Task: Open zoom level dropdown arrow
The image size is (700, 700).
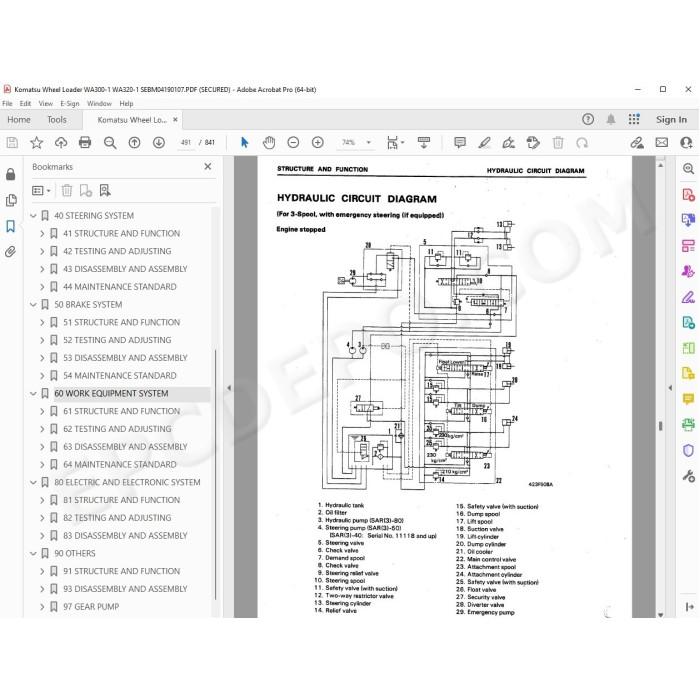Action: pos(369,143)
